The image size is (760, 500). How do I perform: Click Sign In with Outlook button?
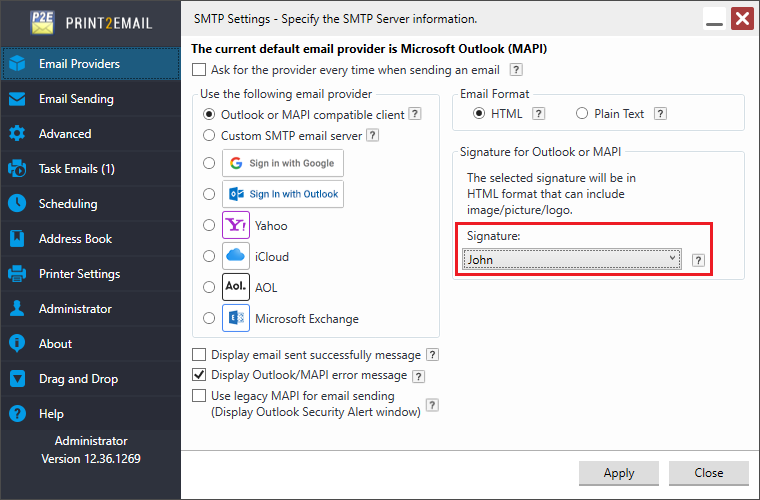[283, 194]
